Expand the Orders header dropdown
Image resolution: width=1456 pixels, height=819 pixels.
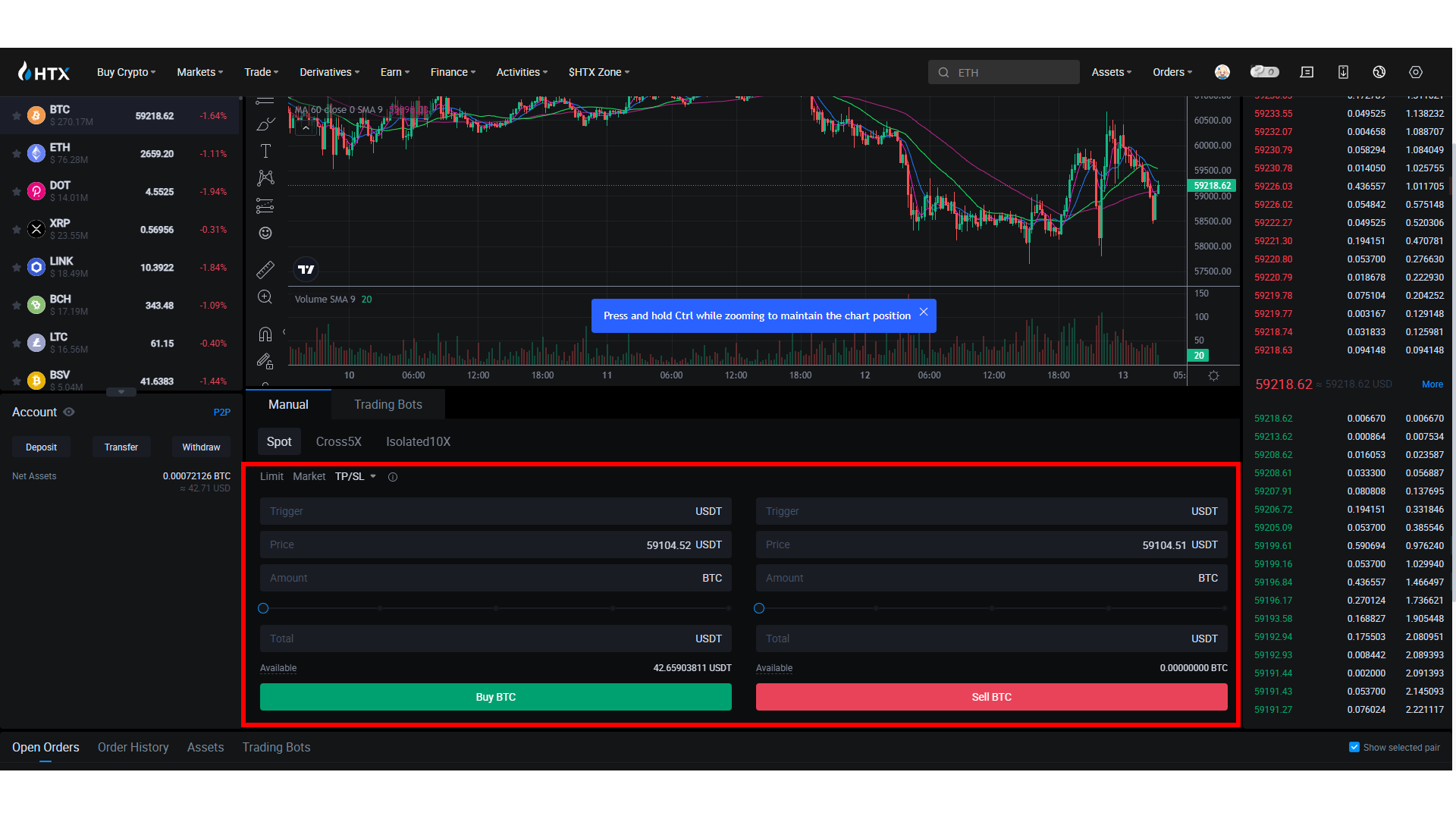pos(1172,72)
